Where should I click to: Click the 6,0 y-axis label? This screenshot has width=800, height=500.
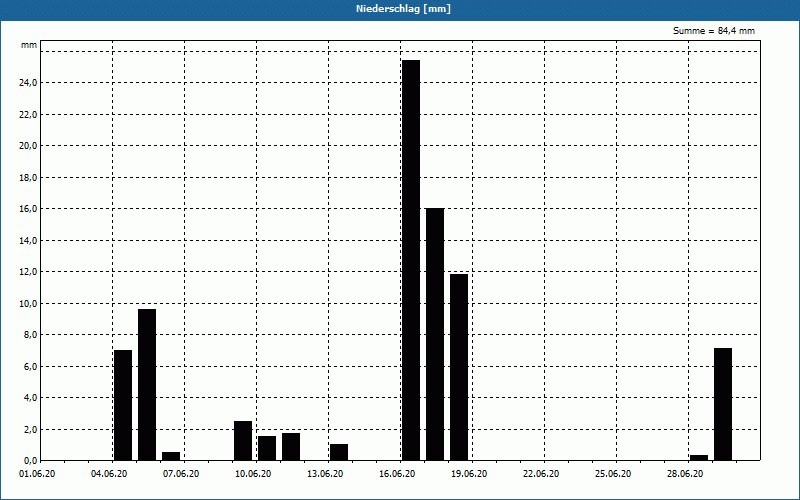(x=30, y=366)
